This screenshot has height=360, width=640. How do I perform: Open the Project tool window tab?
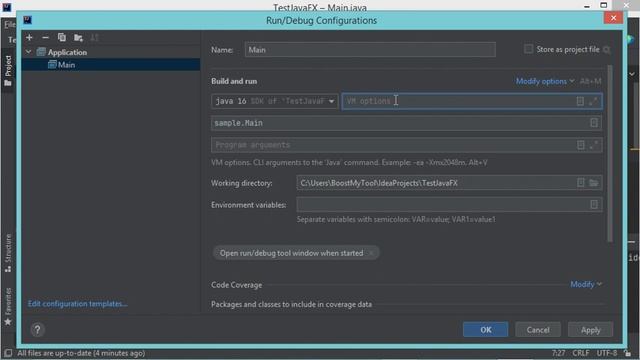tap(8, 71)
